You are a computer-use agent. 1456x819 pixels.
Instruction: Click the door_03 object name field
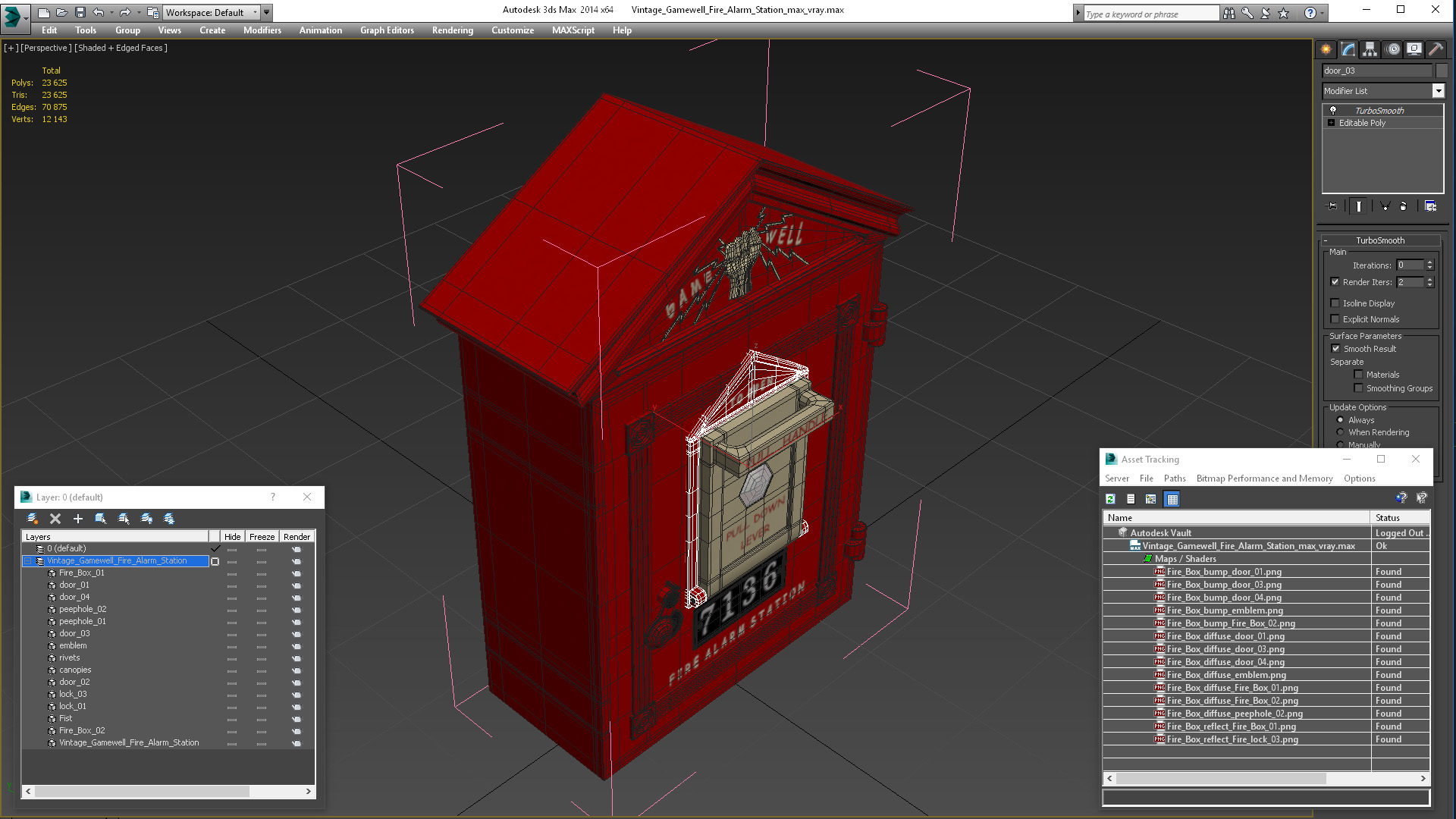point(1376,71)
